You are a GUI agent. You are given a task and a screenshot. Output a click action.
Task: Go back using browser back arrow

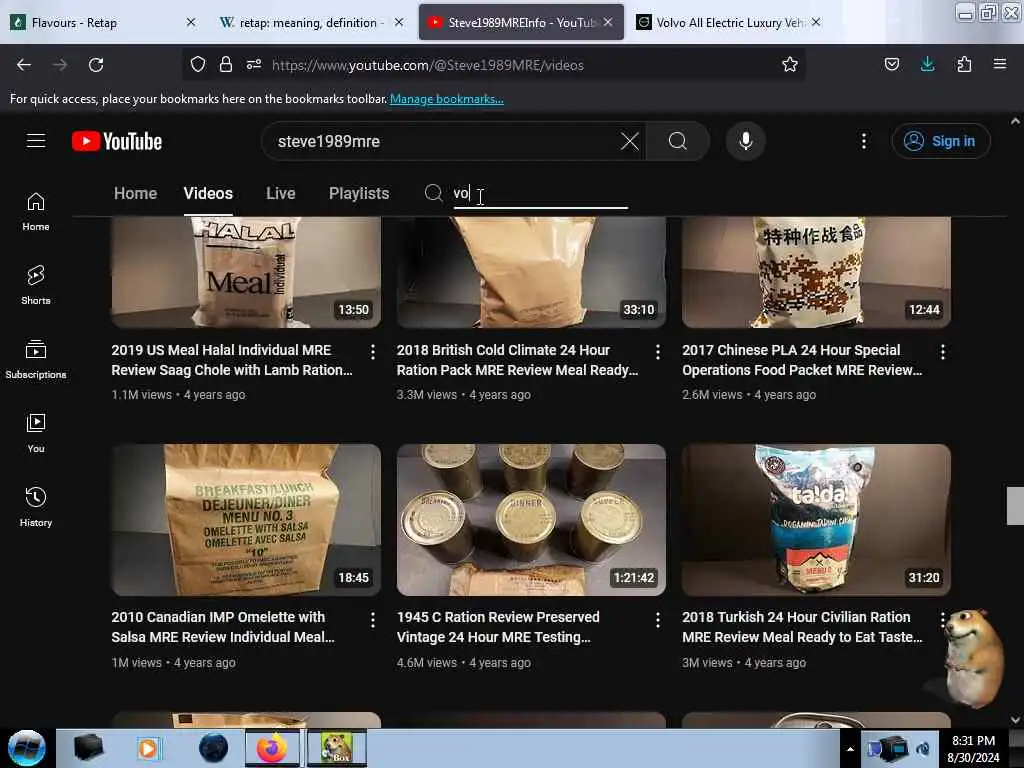tap(24, 65)
